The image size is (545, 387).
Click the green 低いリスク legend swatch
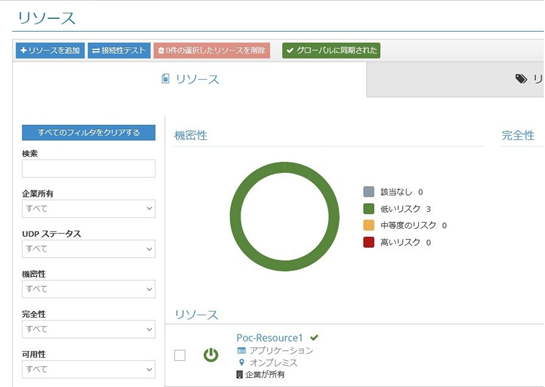[x=369, y=209]
